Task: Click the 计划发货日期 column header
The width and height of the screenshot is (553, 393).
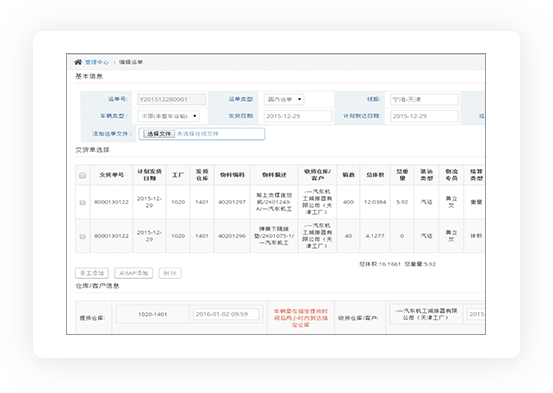Action: point(150,175)
